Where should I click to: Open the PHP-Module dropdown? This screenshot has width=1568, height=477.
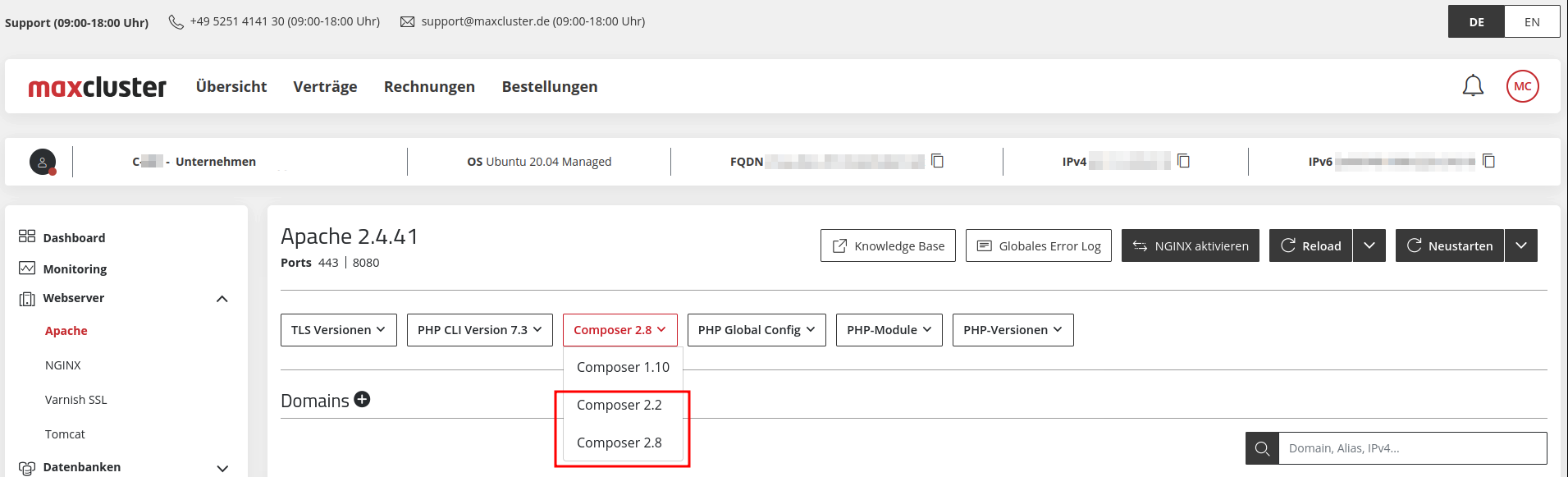coord(889,330)
